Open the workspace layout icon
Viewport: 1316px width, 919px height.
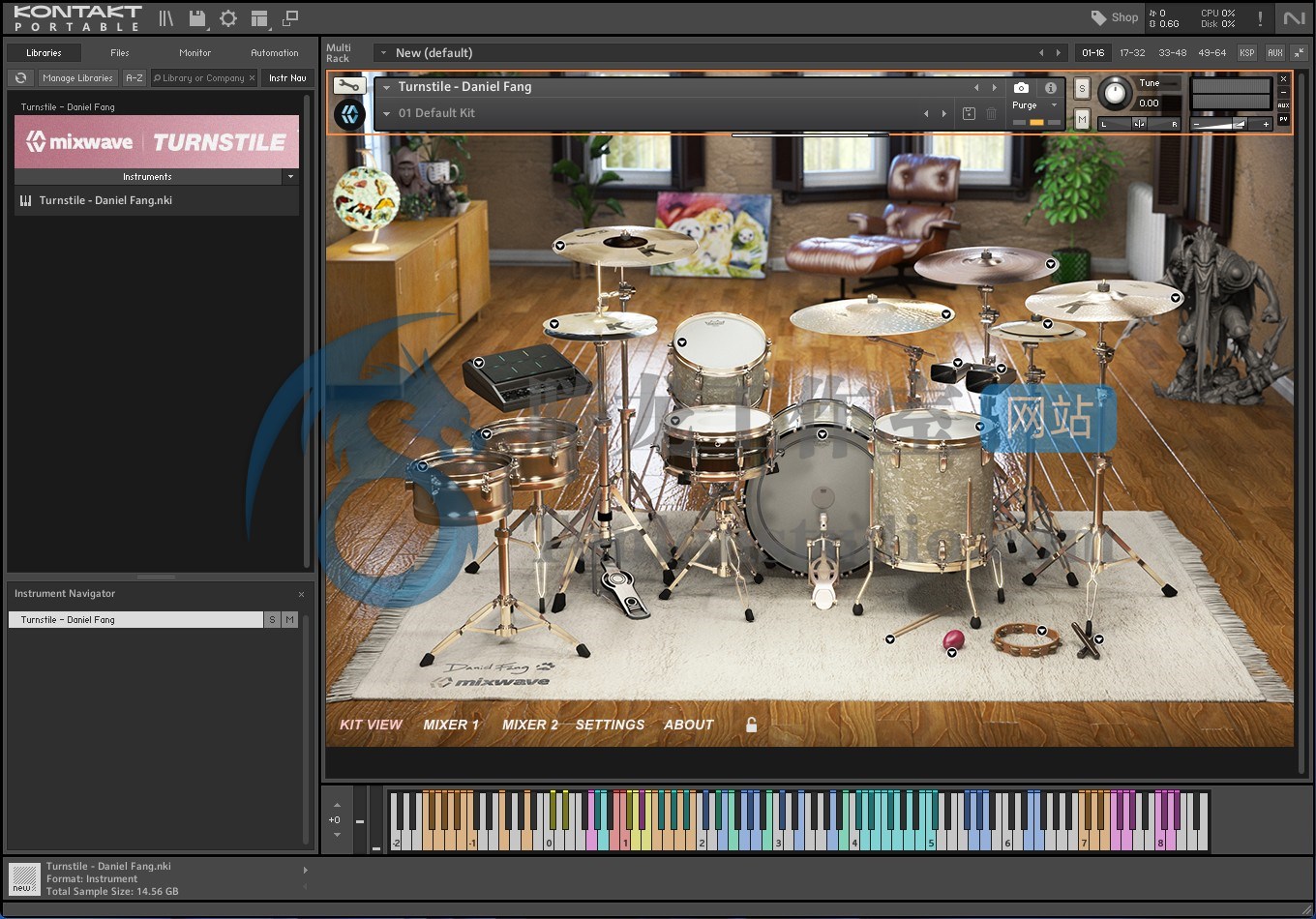pyautogui.click(x=258, y=18)
